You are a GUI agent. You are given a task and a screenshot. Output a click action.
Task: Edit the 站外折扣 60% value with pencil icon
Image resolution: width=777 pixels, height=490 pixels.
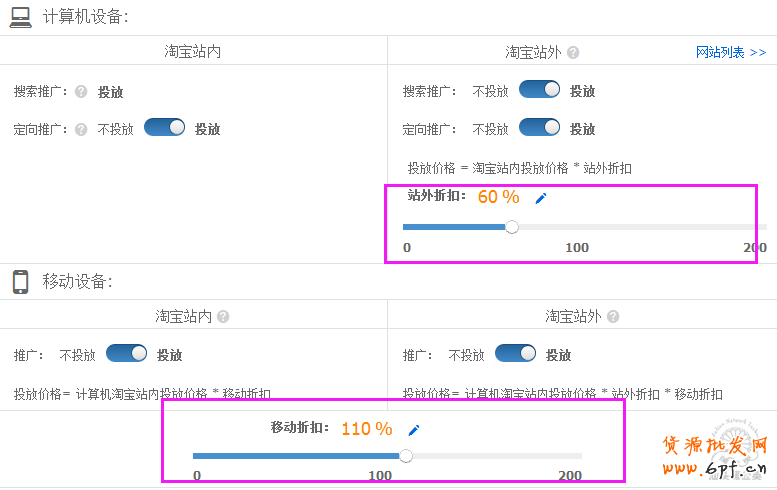[x=541, y=198]
